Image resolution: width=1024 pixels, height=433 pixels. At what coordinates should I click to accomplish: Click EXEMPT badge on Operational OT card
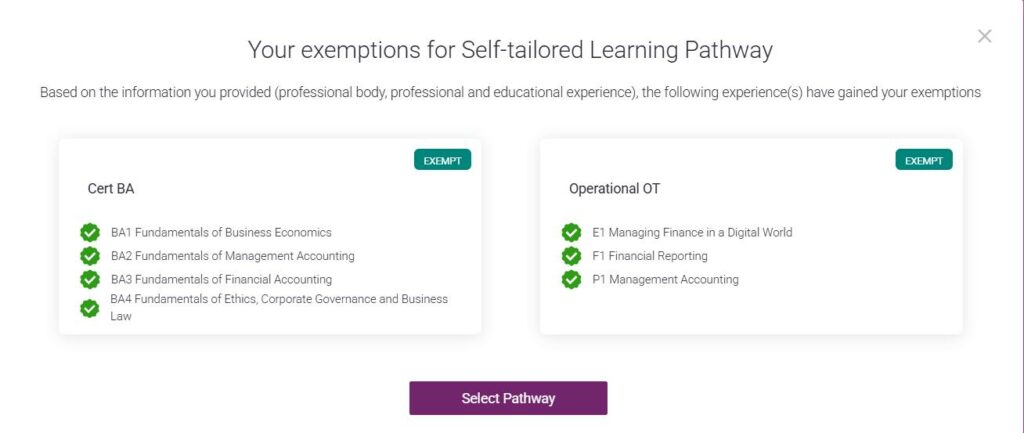pyautogui.click(x=924, y=160)
